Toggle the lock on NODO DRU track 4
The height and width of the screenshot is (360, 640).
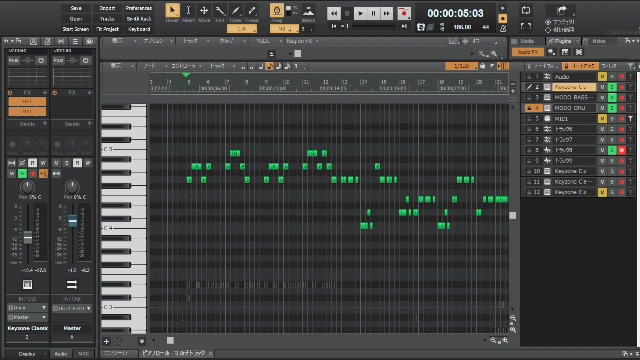529,108
